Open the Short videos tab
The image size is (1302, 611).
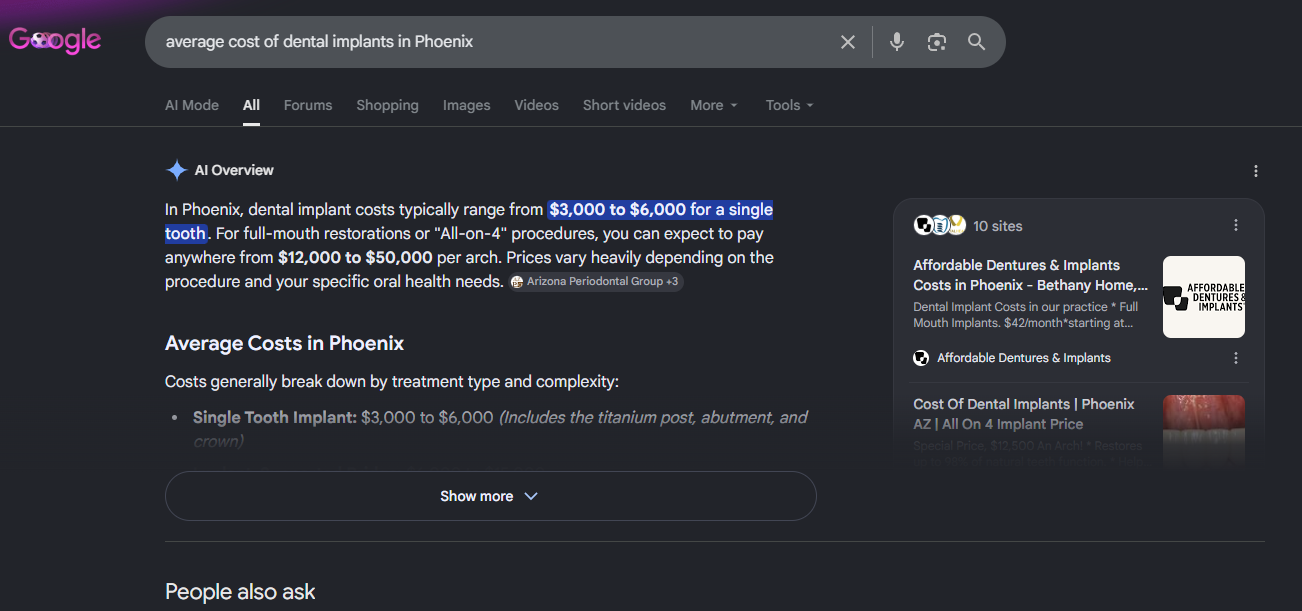624,105
